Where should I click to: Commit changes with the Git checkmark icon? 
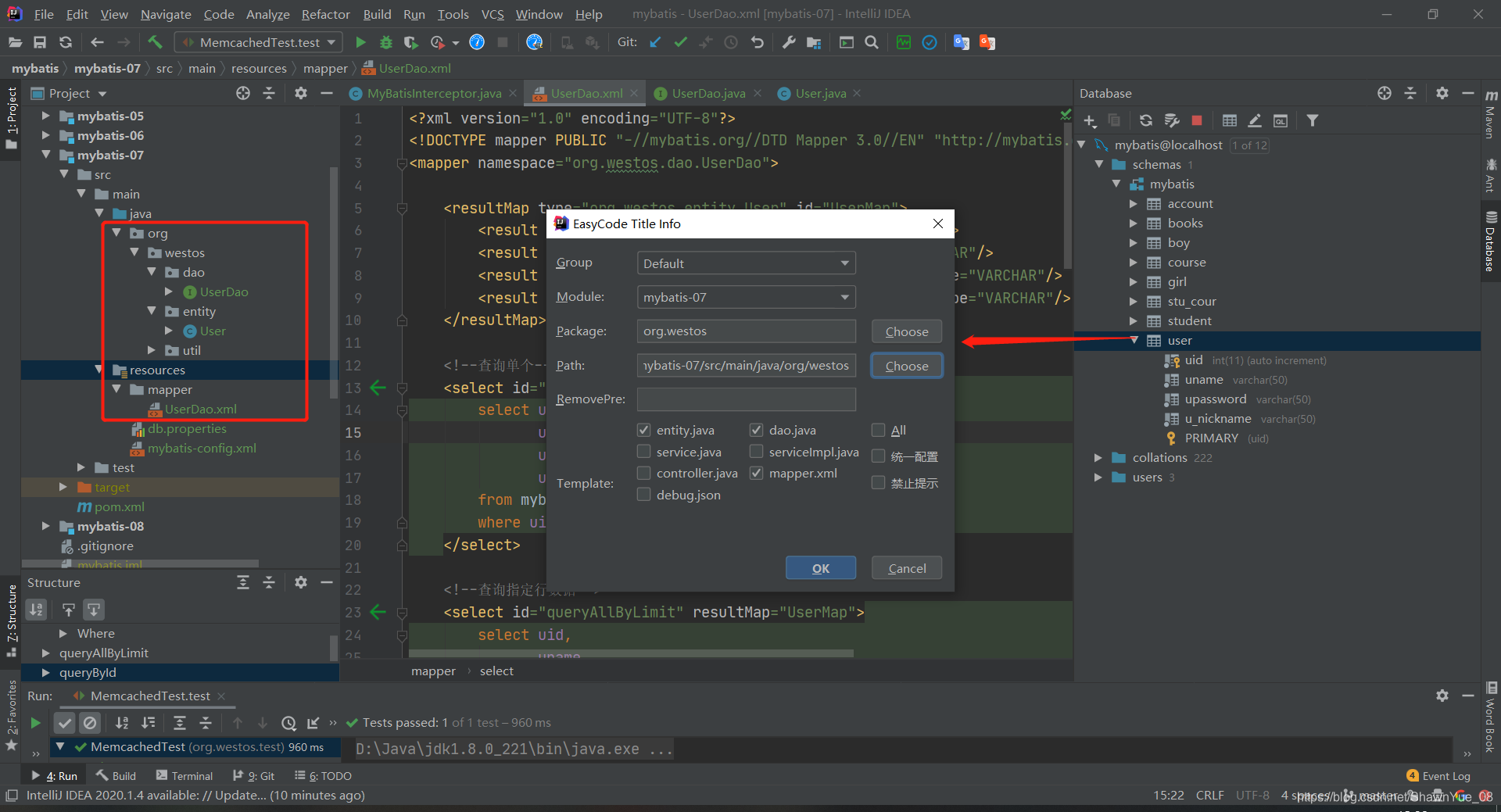tap(680, 42)
